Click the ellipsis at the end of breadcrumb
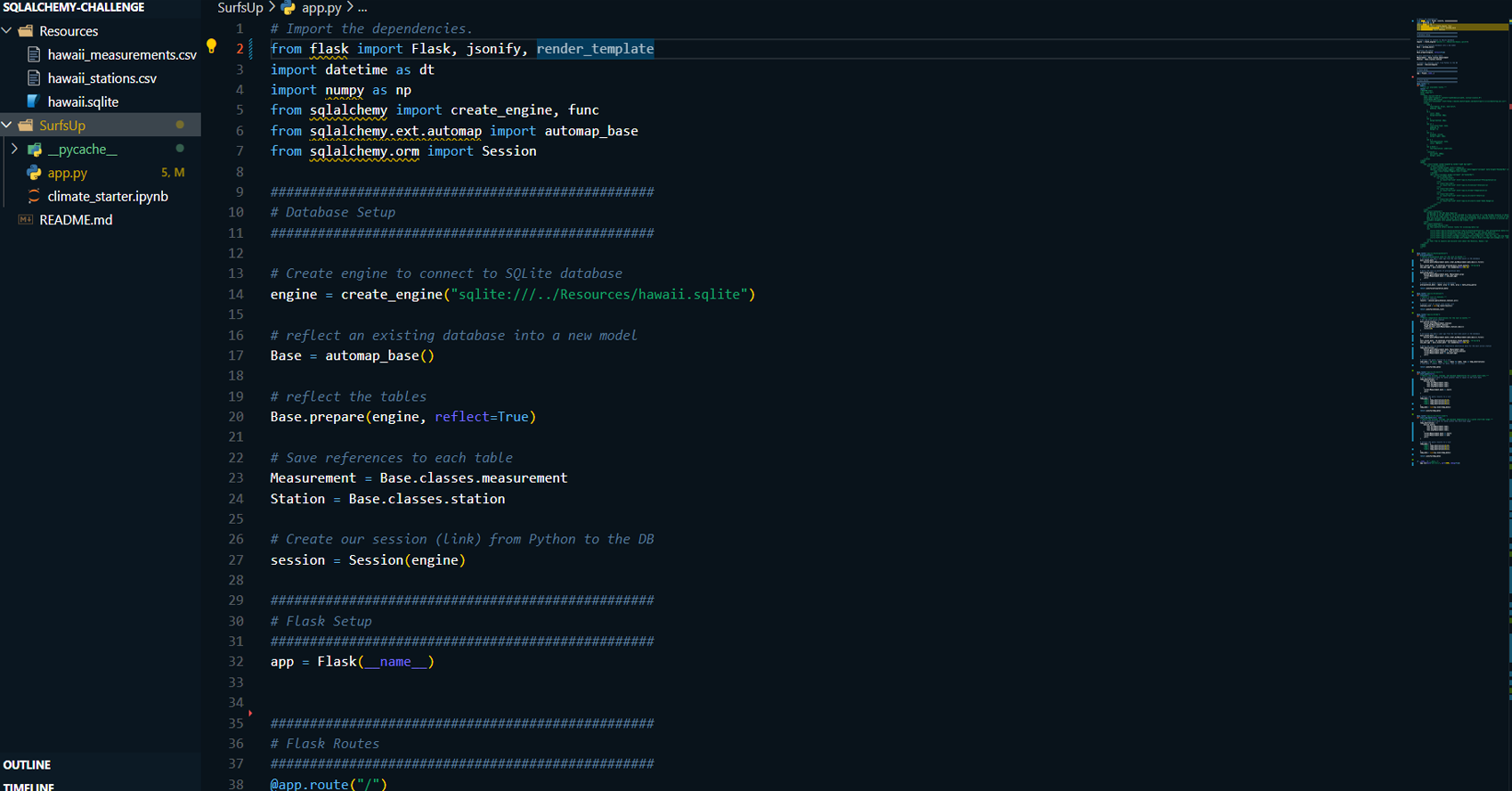The height and width of the screenshot is (791, 1512). pos(362,8)
